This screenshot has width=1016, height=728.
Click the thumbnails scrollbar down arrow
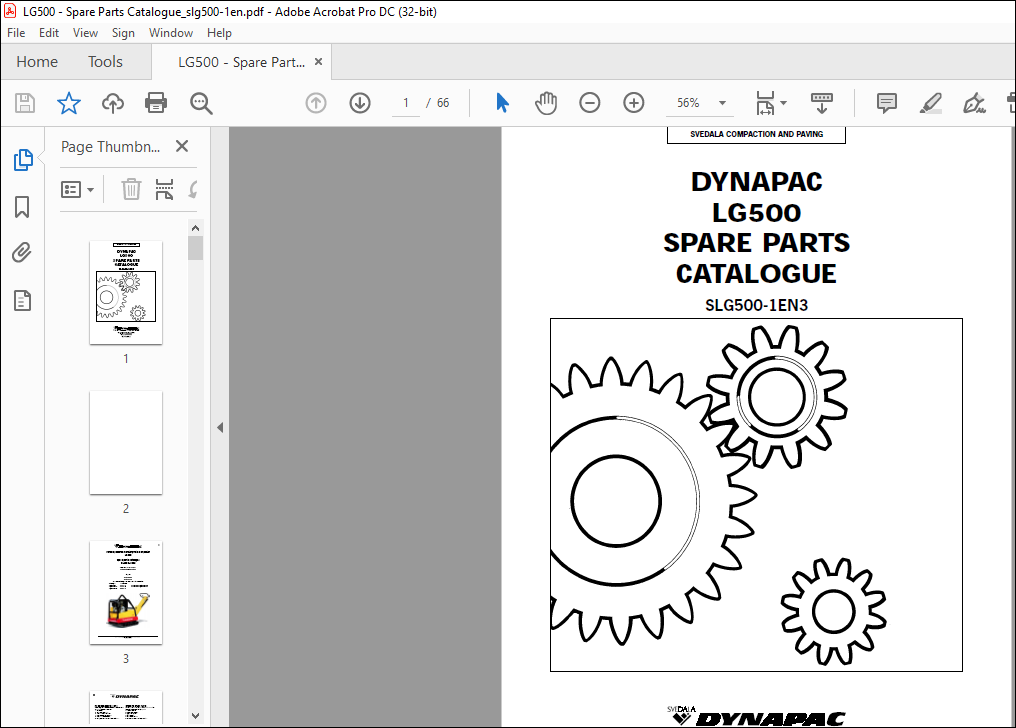[x=196, y=716]
